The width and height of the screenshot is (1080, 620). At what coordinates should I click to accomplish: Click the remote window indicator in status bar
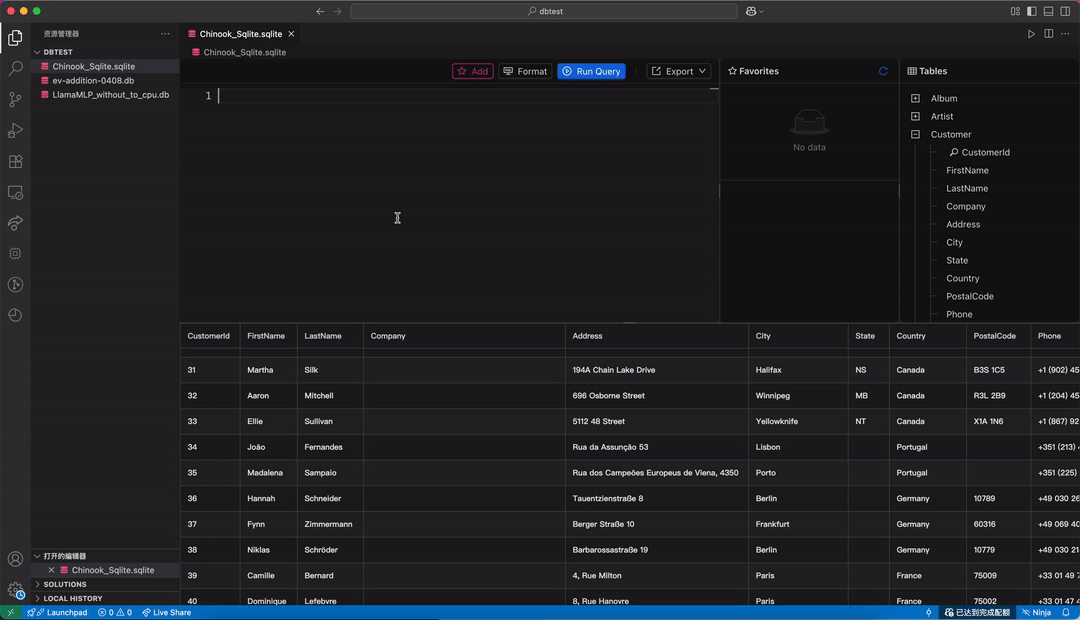point(11,612)
